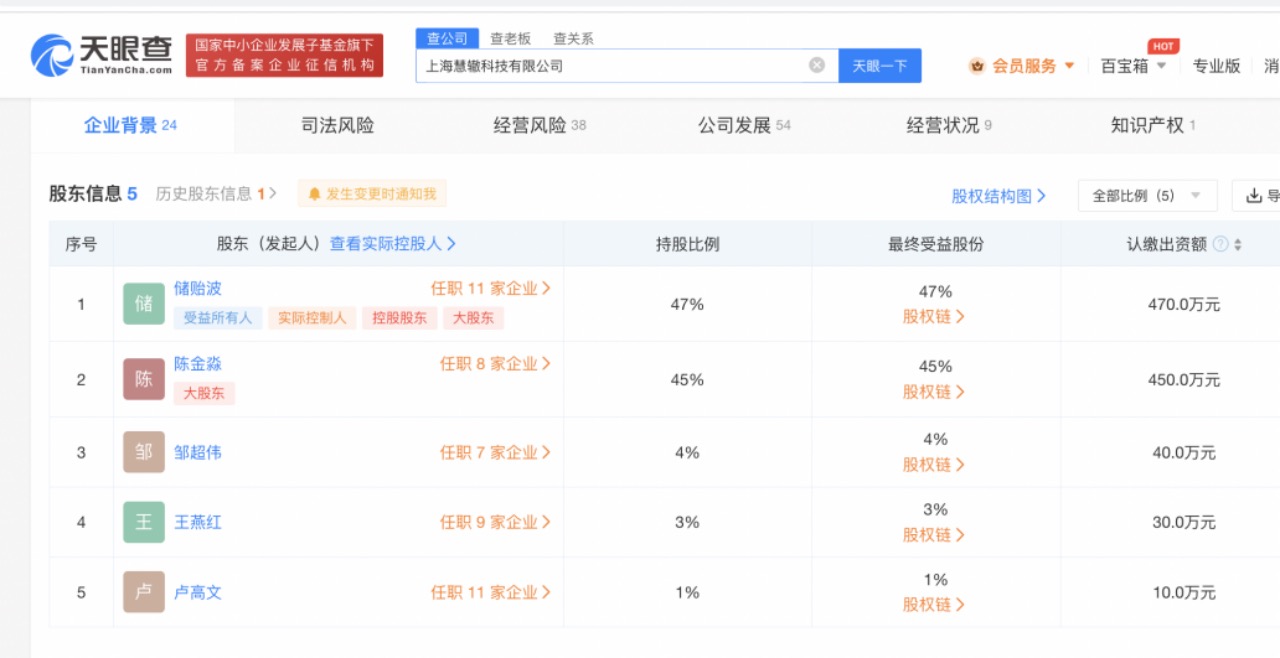The height and width of the screenshot is (658, 1280).
Task: Click avatar icon for 陈金淼
Action: pyautogui.click(x=143, y=380)
